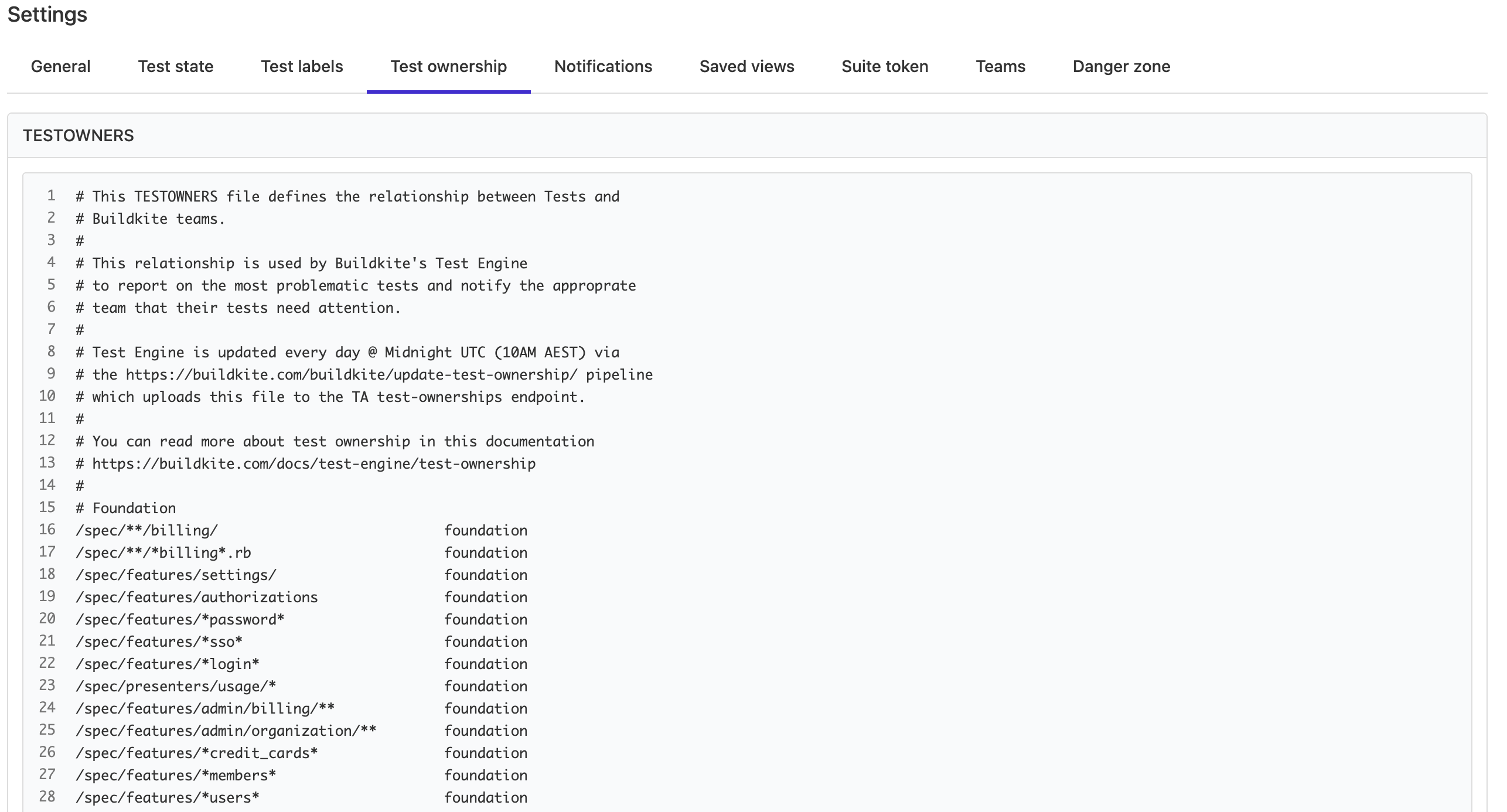Switch to the Teams tab
Image resolution: width=1507 pixels, height=812 pixels.
tap(1000, 66)
